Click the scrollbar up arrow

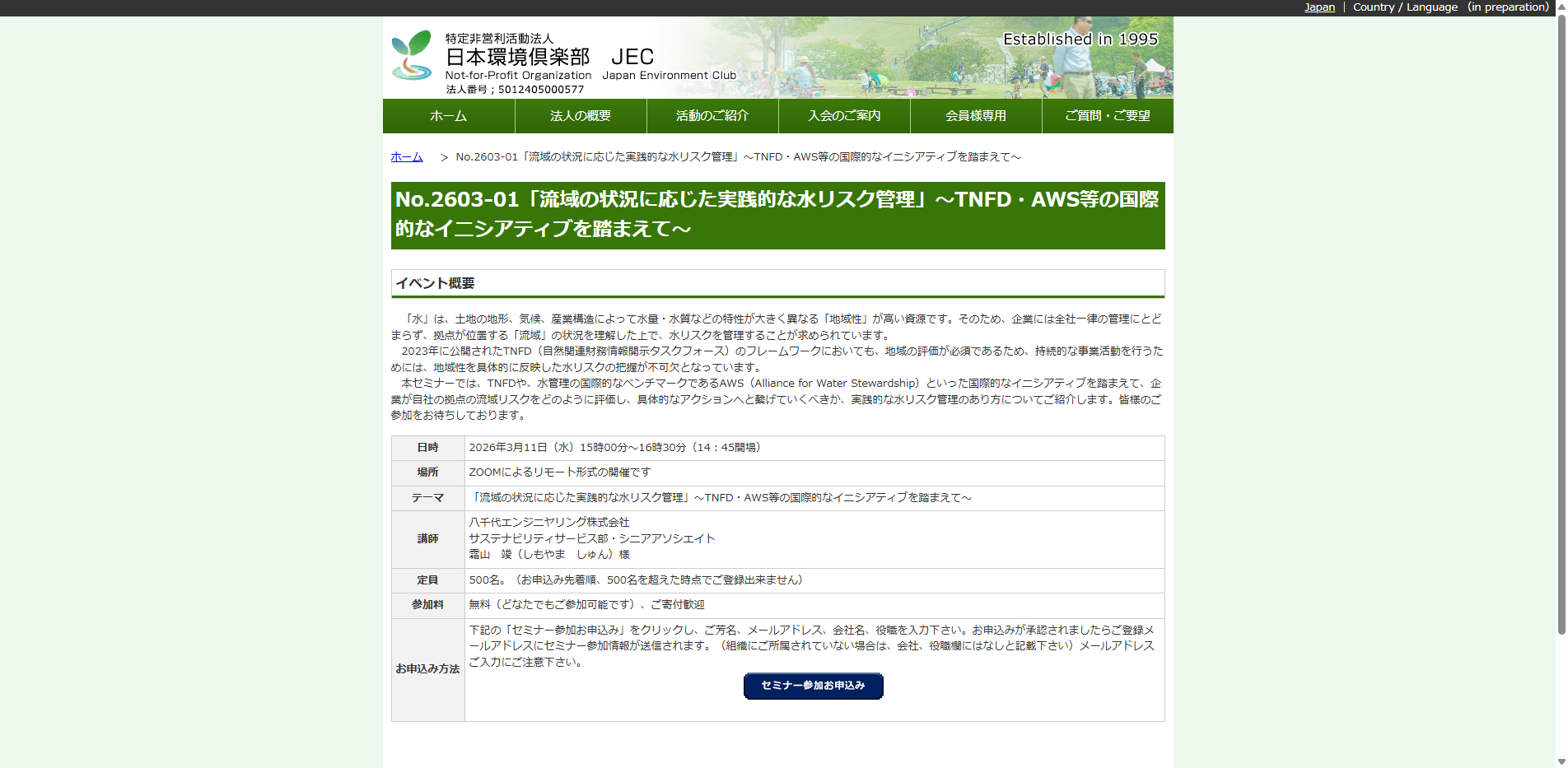coord(1561,6)
